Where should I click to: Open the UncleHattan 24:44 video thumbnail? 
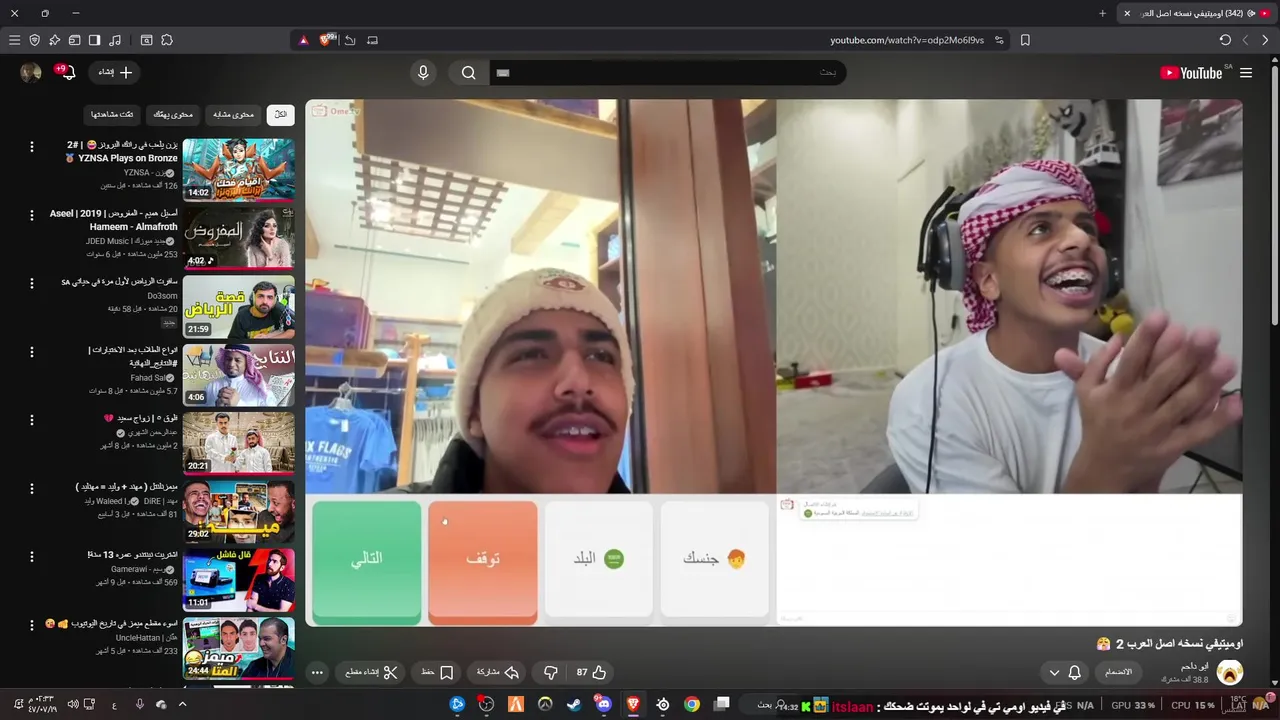[239, 648]
